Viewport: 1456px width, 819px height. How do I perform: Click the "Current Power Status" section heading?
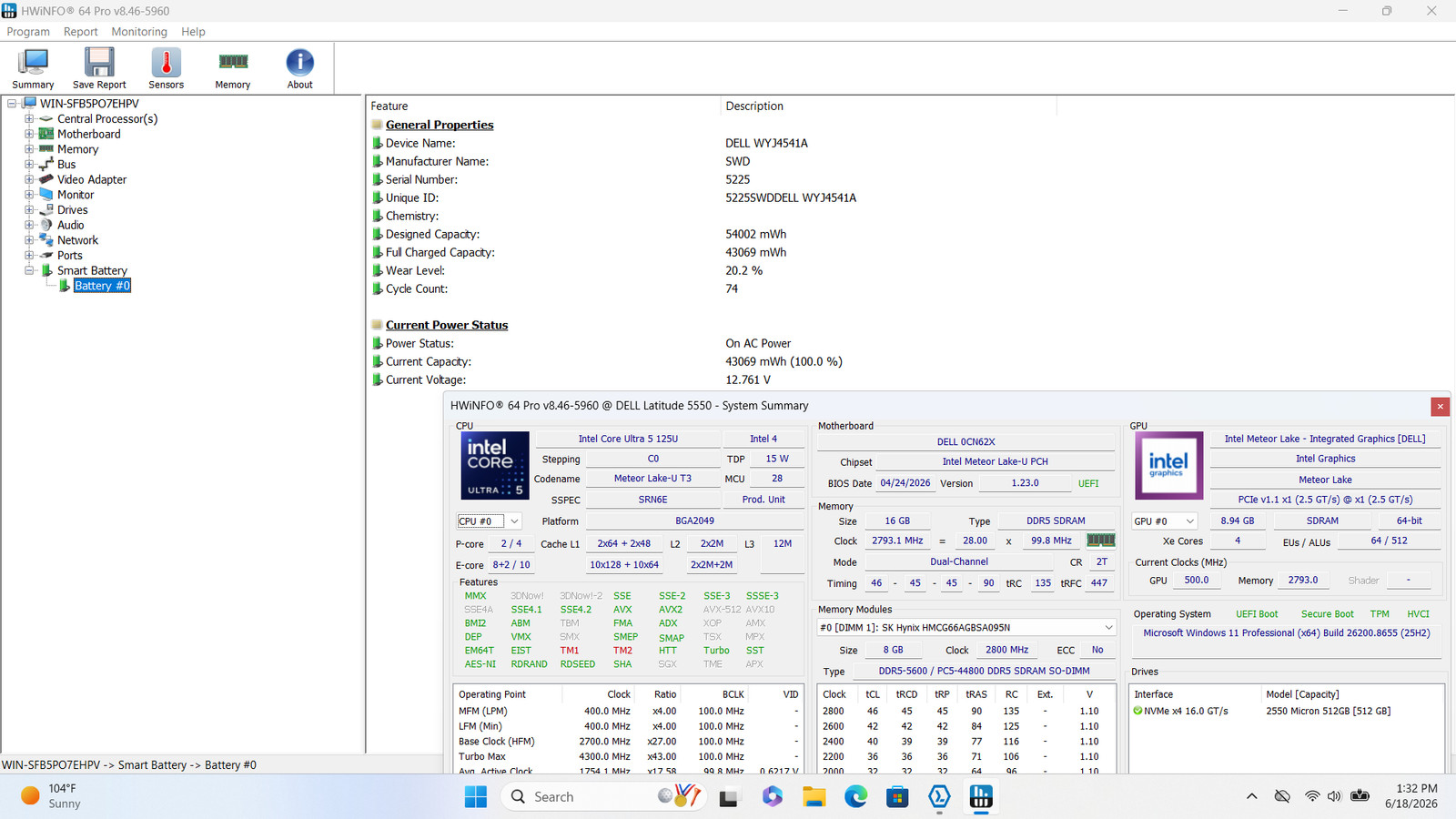[x=447, y=325]
